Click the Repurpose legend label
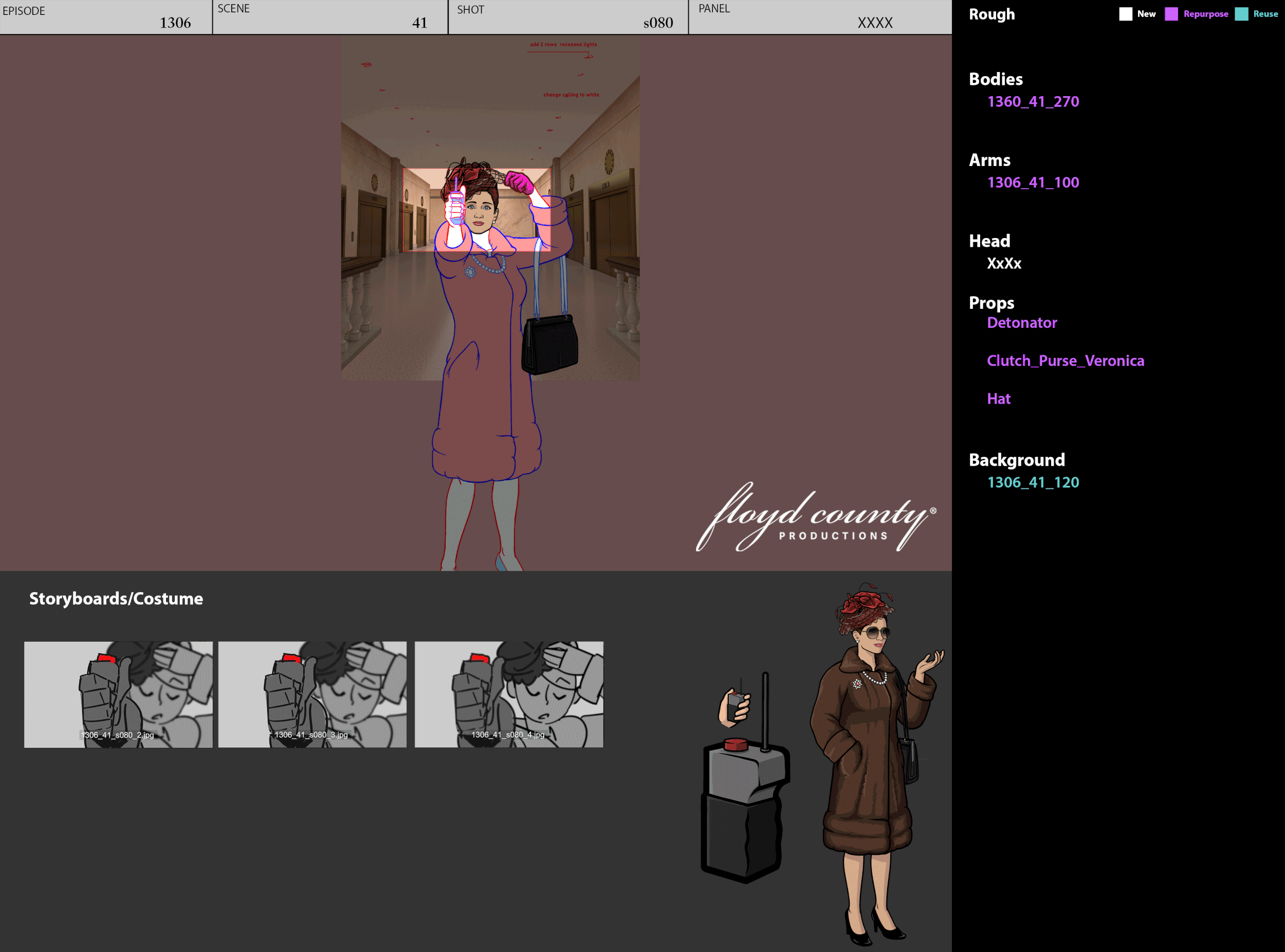 point(1205,14)
